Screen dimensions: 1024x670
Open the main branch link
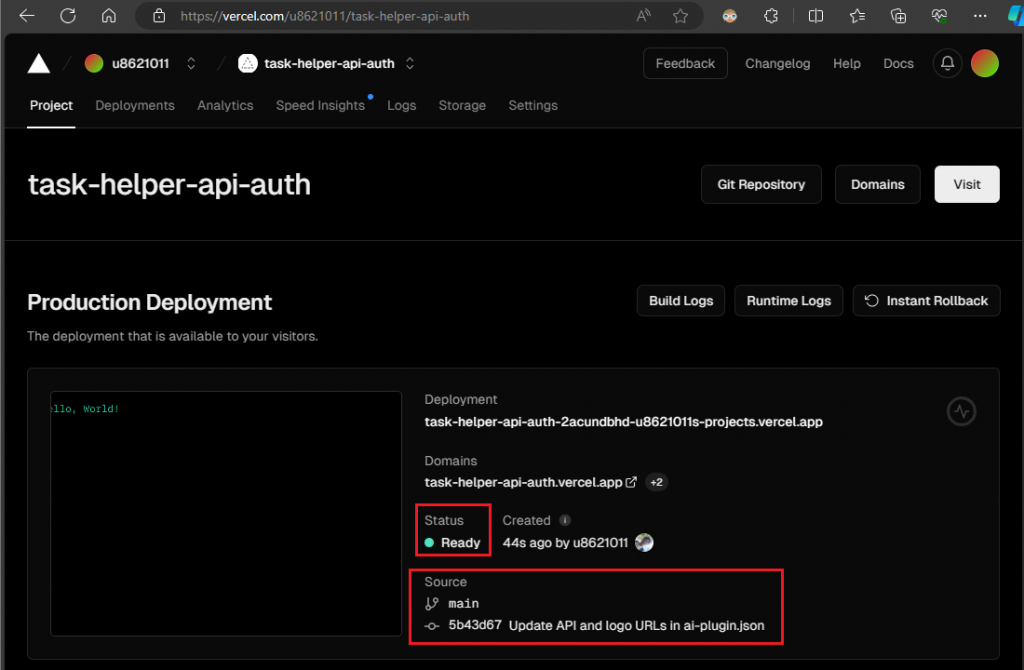click(464, 603)
